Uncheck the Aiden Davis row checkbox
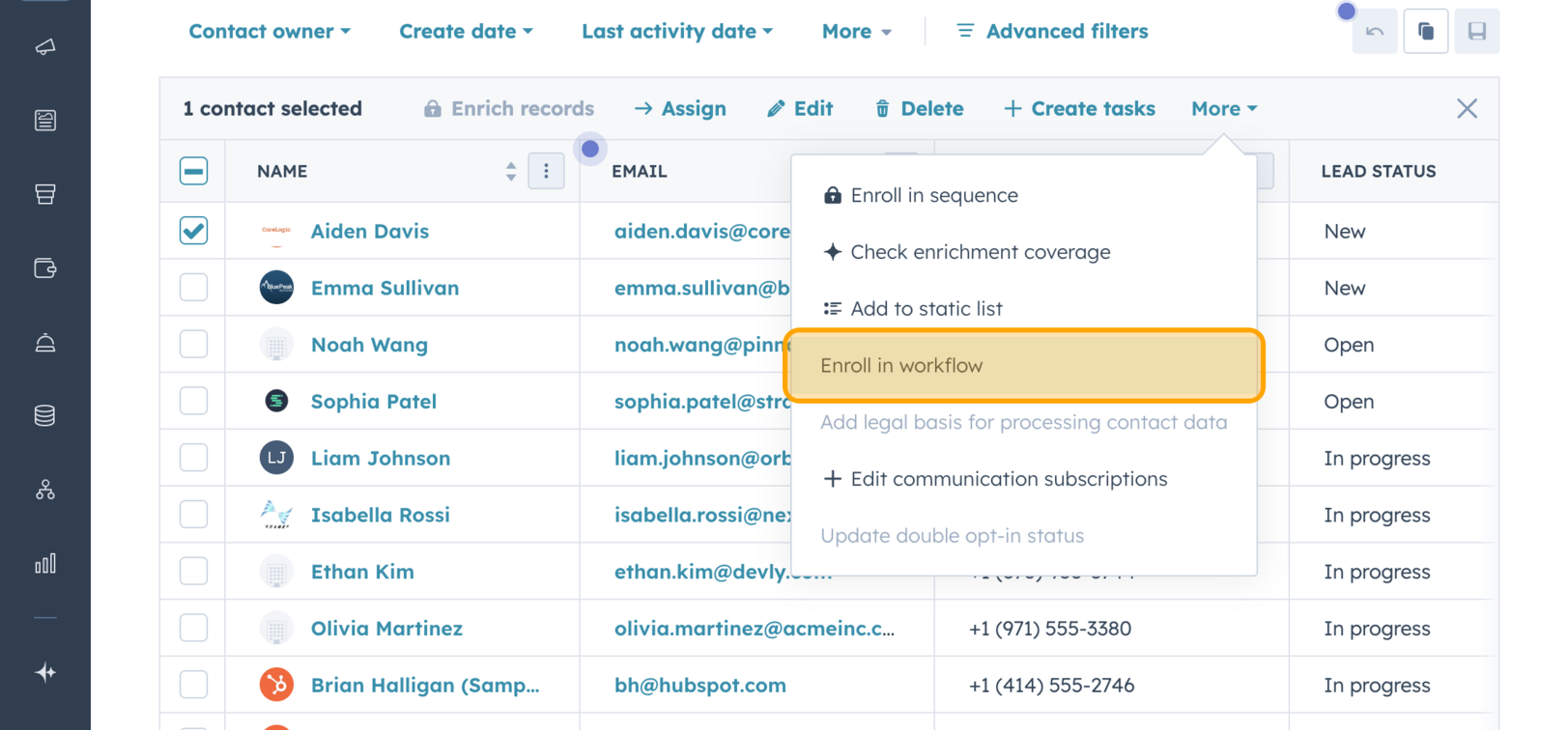The width and height of the screenshot is (1568, 730). 193,231
